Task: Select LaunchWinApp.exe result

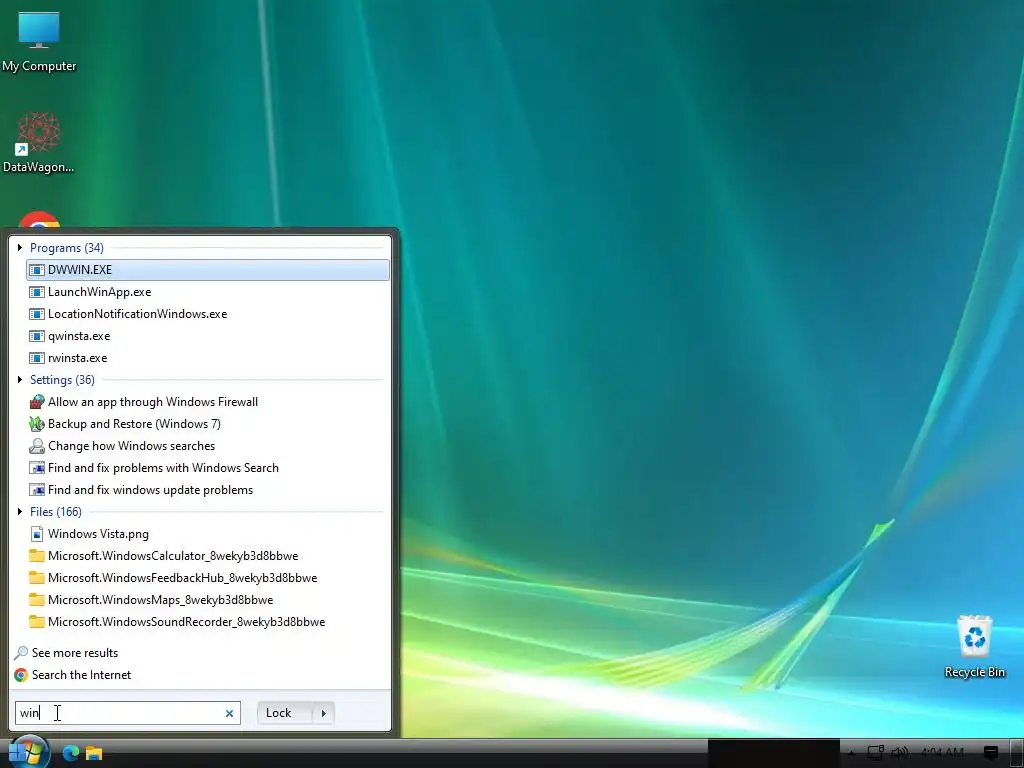Action: pyautogui.click(x=208, y=292)
